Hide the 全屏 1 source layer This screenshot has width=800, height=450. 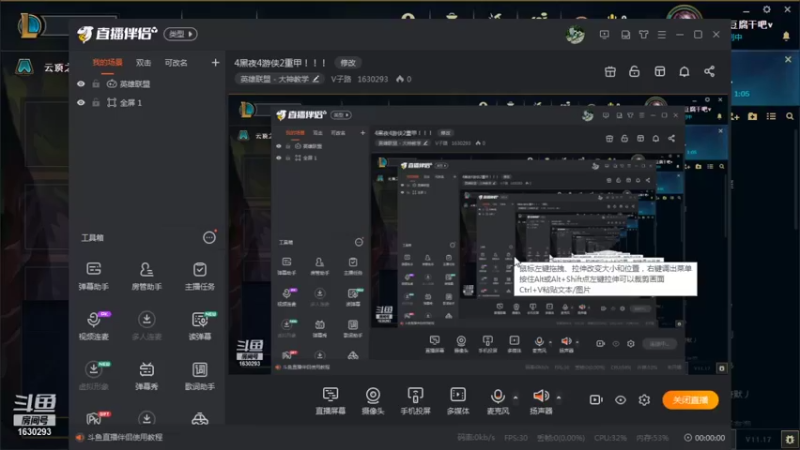point(81,103)
